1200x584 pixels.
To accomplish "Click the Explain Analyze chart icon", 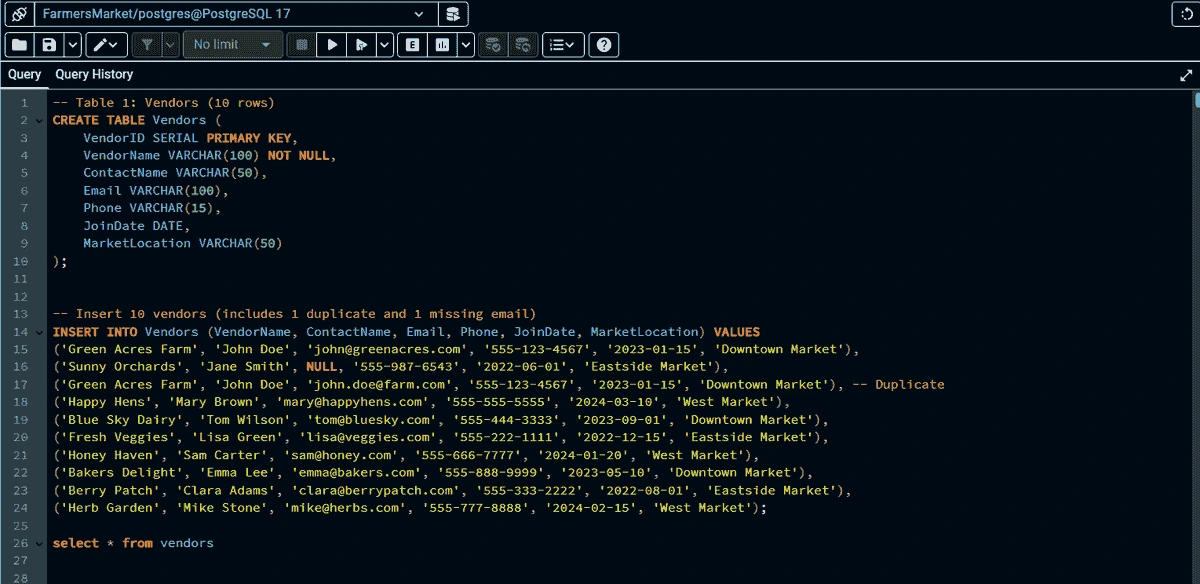I will click(x=442, y=45).
